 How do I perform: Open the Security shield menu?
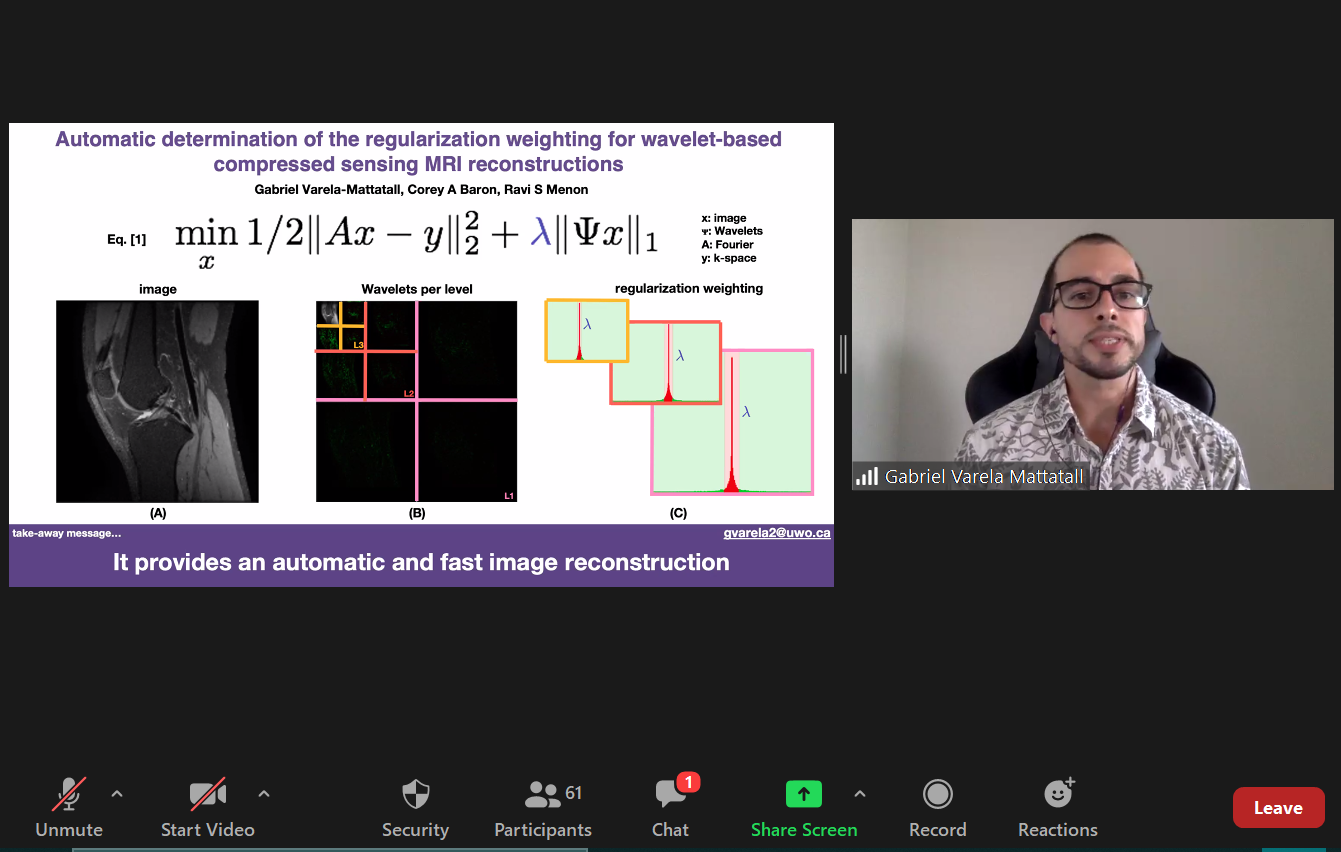415,807
